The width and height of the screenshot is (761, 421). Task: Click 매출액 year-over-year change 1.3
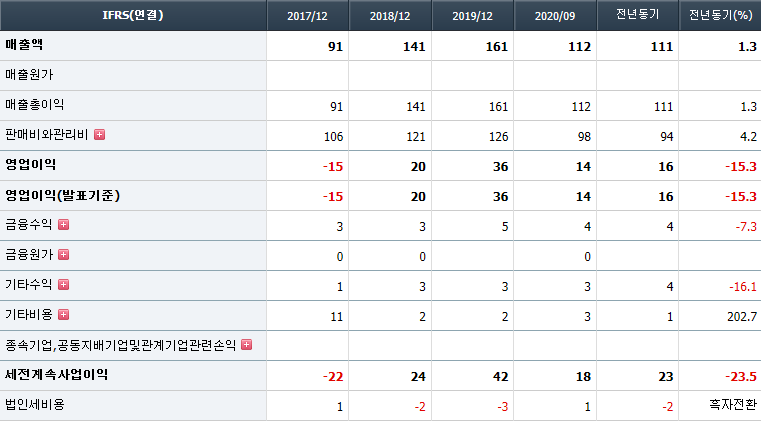tap(747, 47)
